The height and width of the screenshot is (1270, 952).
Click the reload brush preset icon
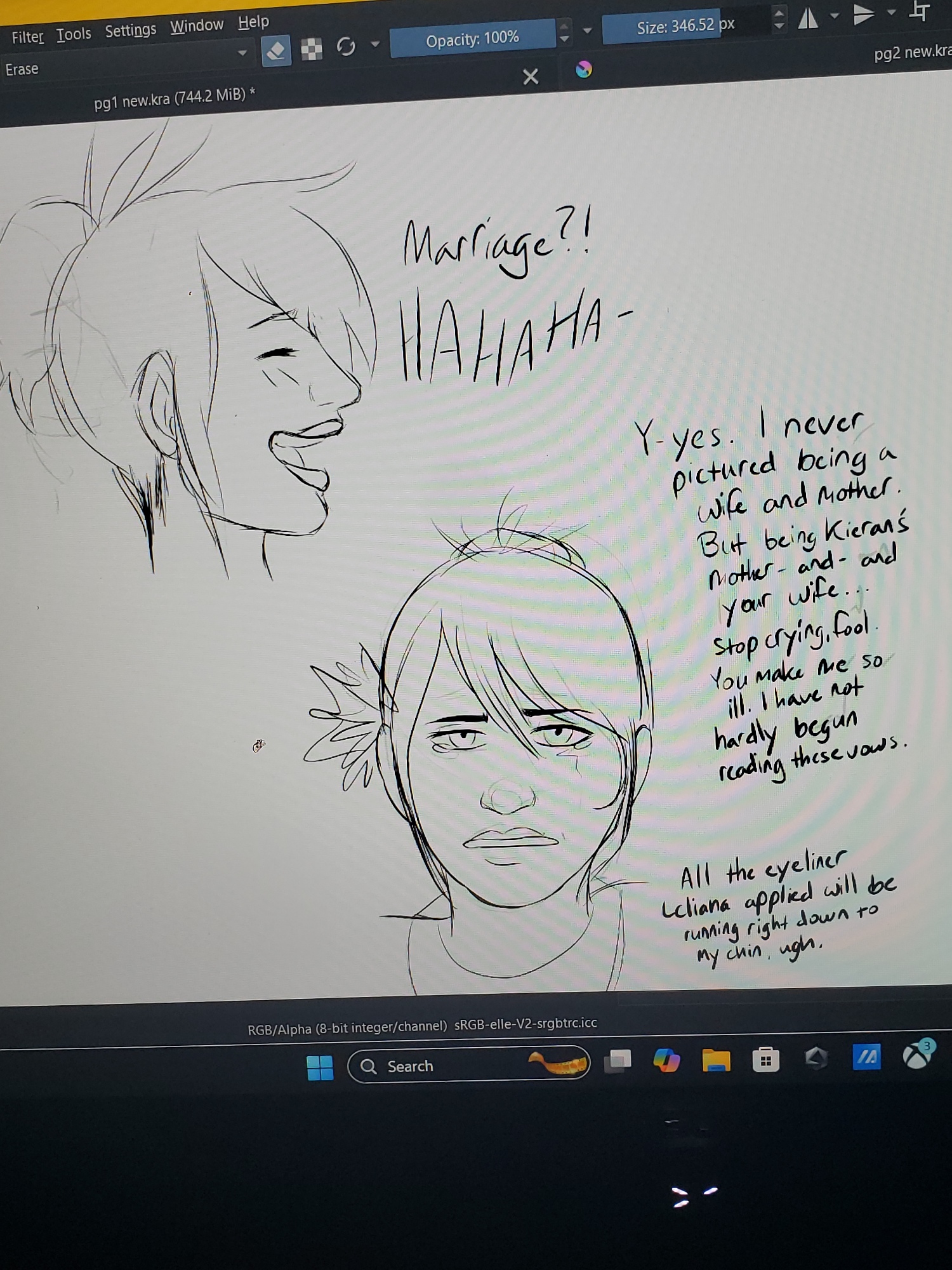(346, 46)
